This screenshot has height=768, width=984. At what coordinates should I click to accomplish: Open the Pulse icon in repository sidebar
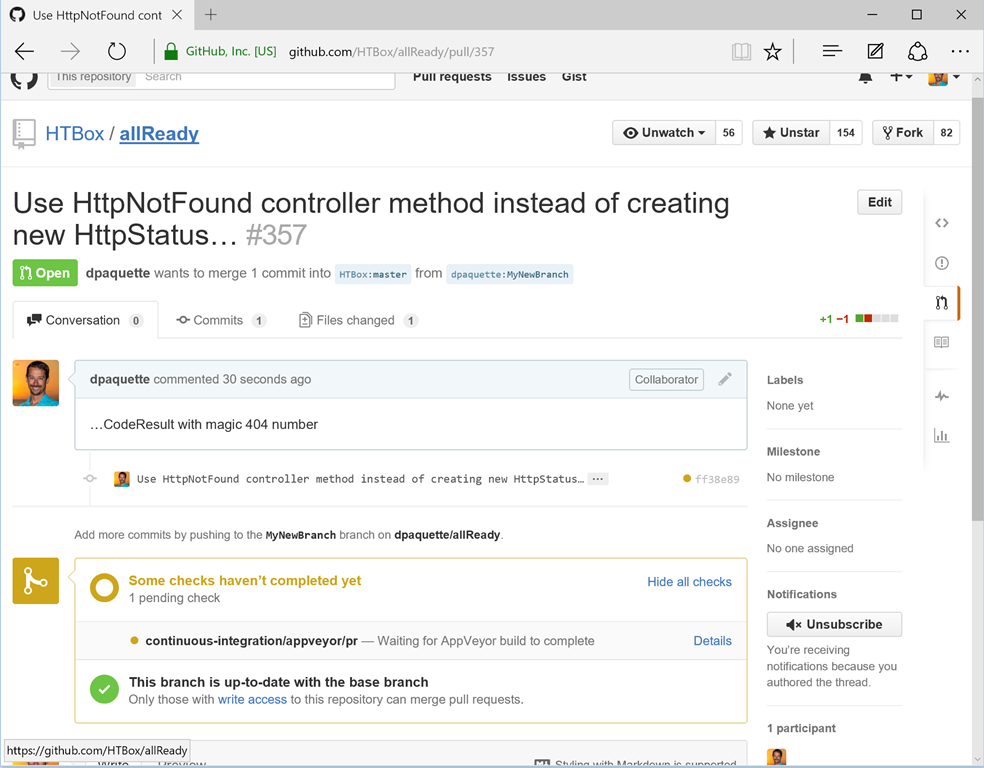[941, 396]
